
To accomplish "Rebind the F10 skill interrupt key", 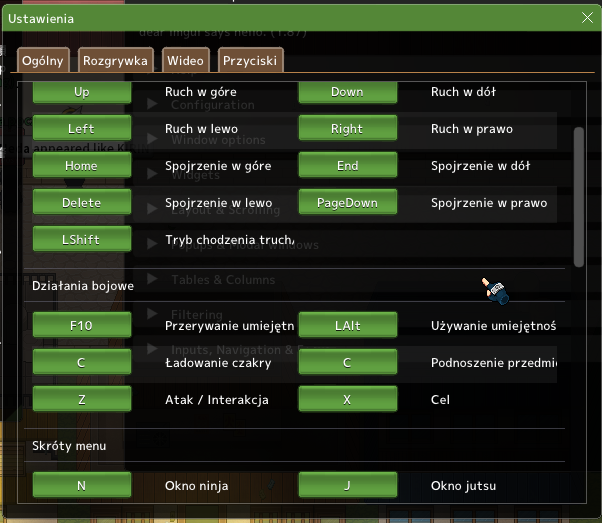I will click(82, 326).
